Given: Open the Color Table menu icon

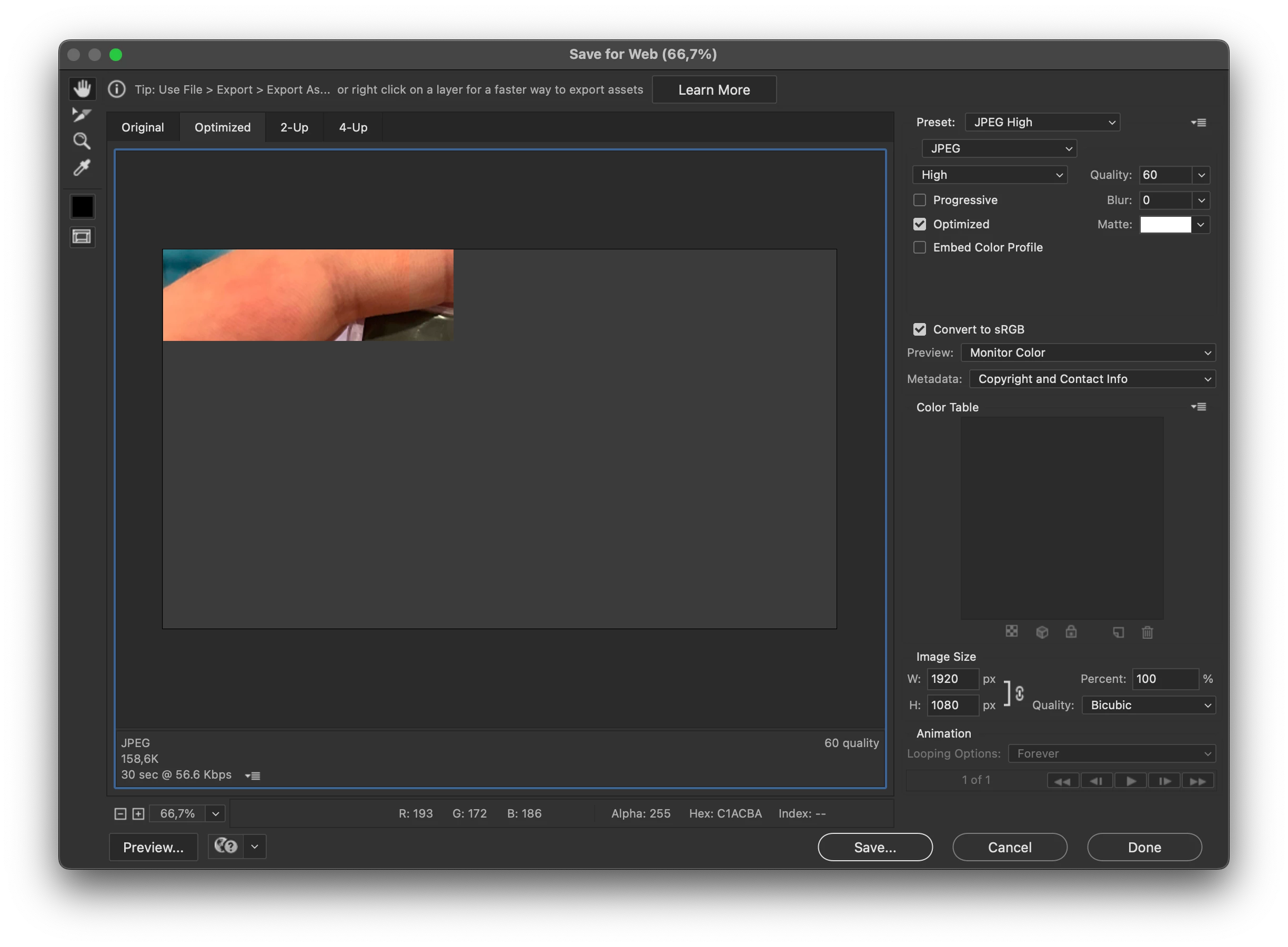Looking at the screenshot, I should [x=1199, y=407].
